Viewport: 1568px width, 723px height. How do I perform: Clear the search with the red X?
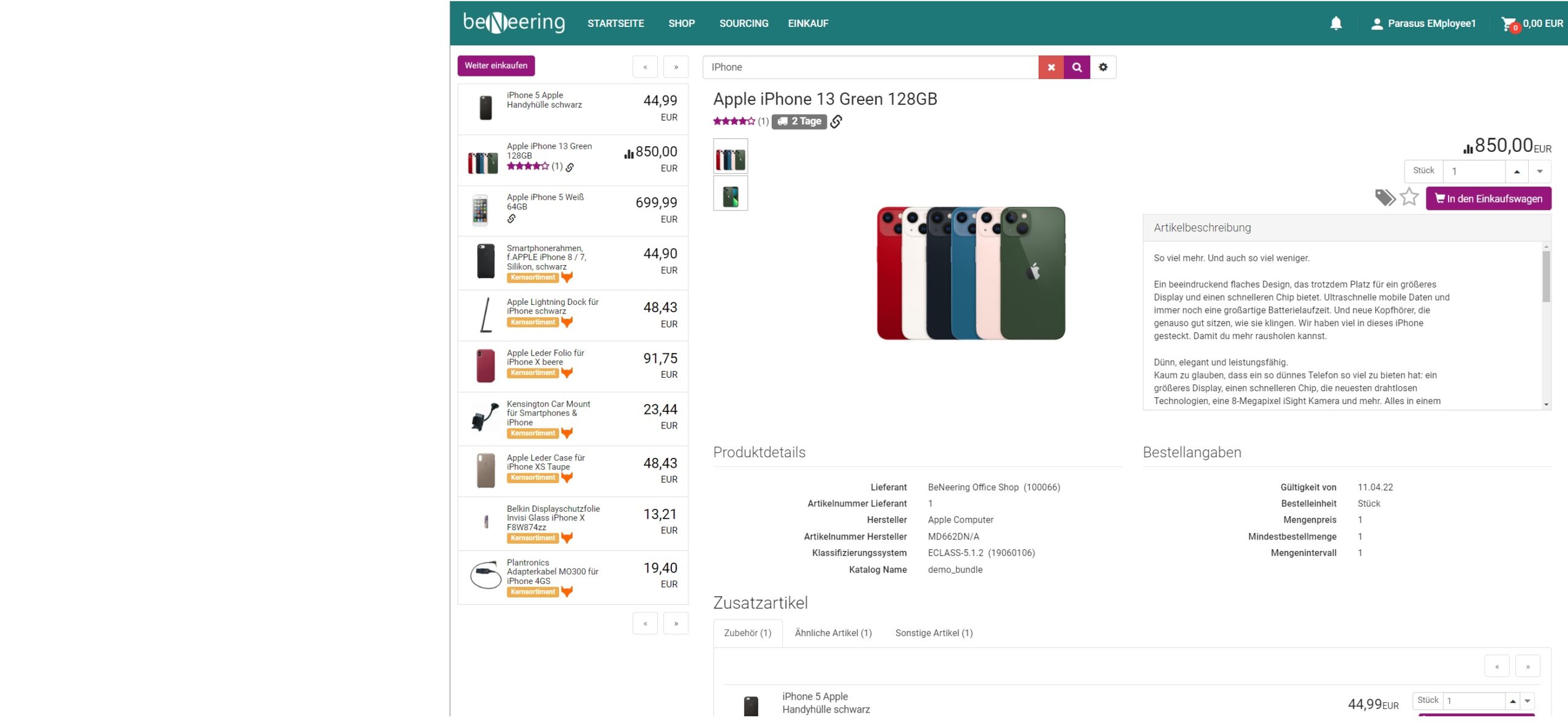pos(1051,67)
